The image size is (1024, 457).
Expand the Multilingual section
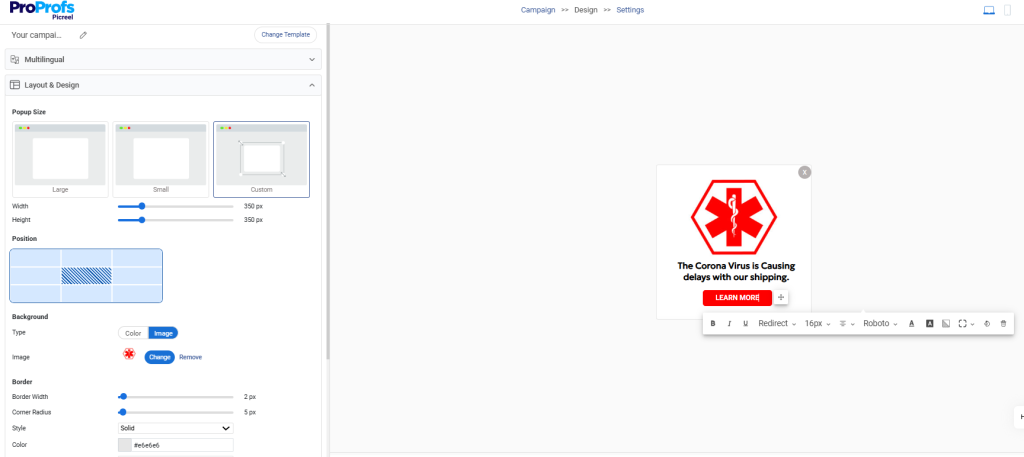pyautogui.click(x=312, y=59)
